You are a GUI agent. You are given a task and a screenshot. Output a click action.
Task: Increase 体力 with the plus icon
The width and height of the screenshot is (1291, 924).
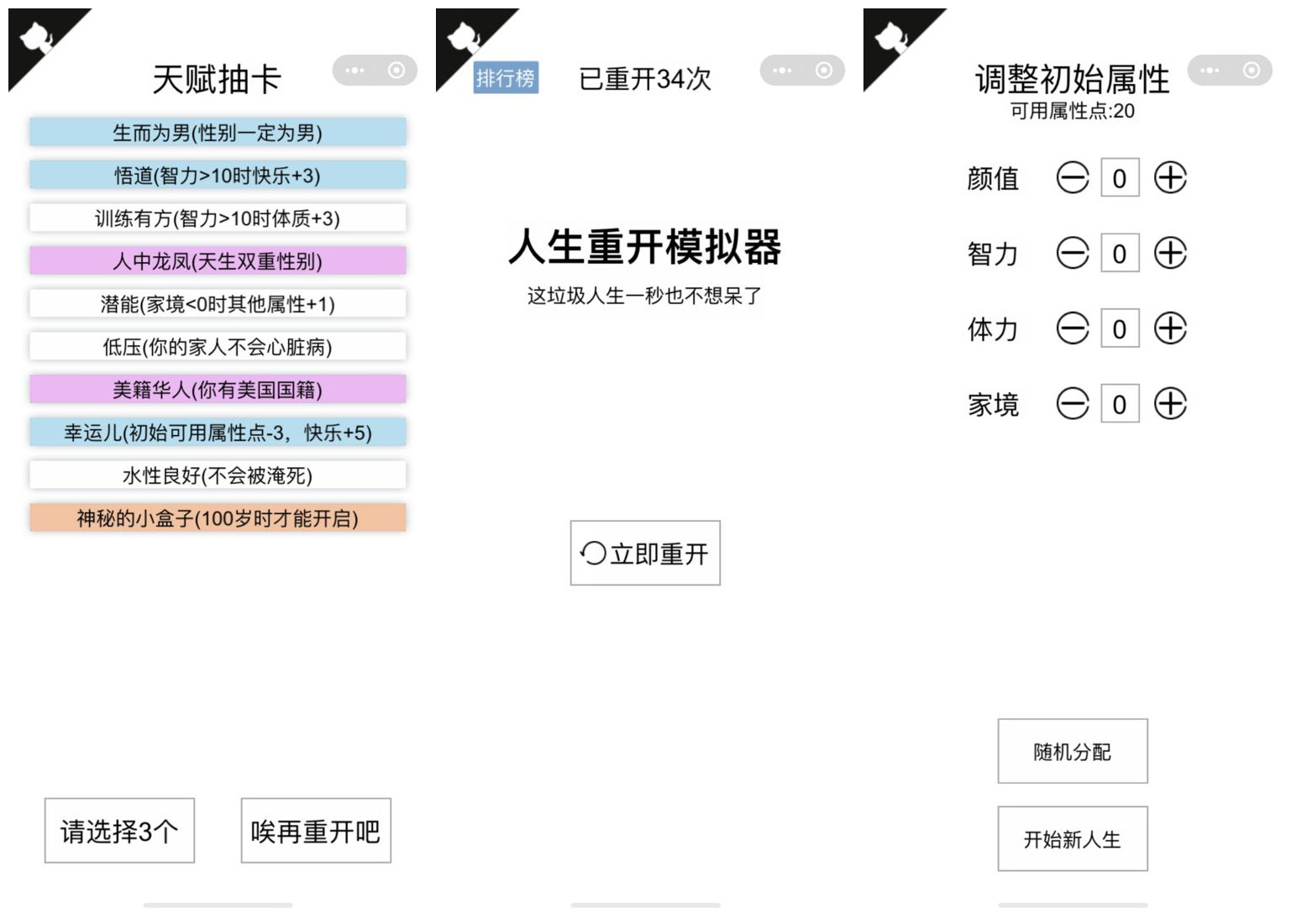[x=1170, y=328]
